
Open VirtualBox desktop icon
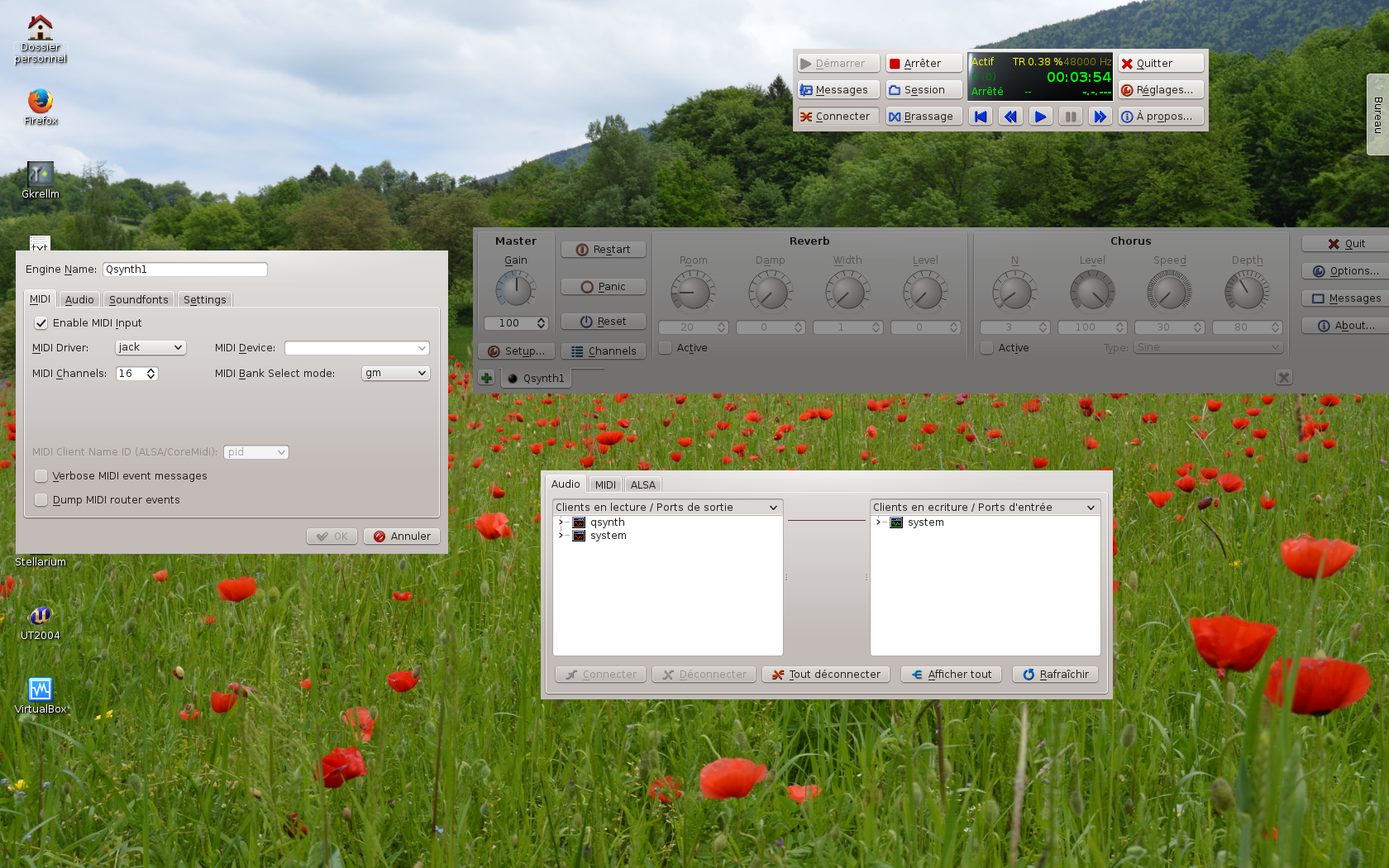click(x=40, y=695)
